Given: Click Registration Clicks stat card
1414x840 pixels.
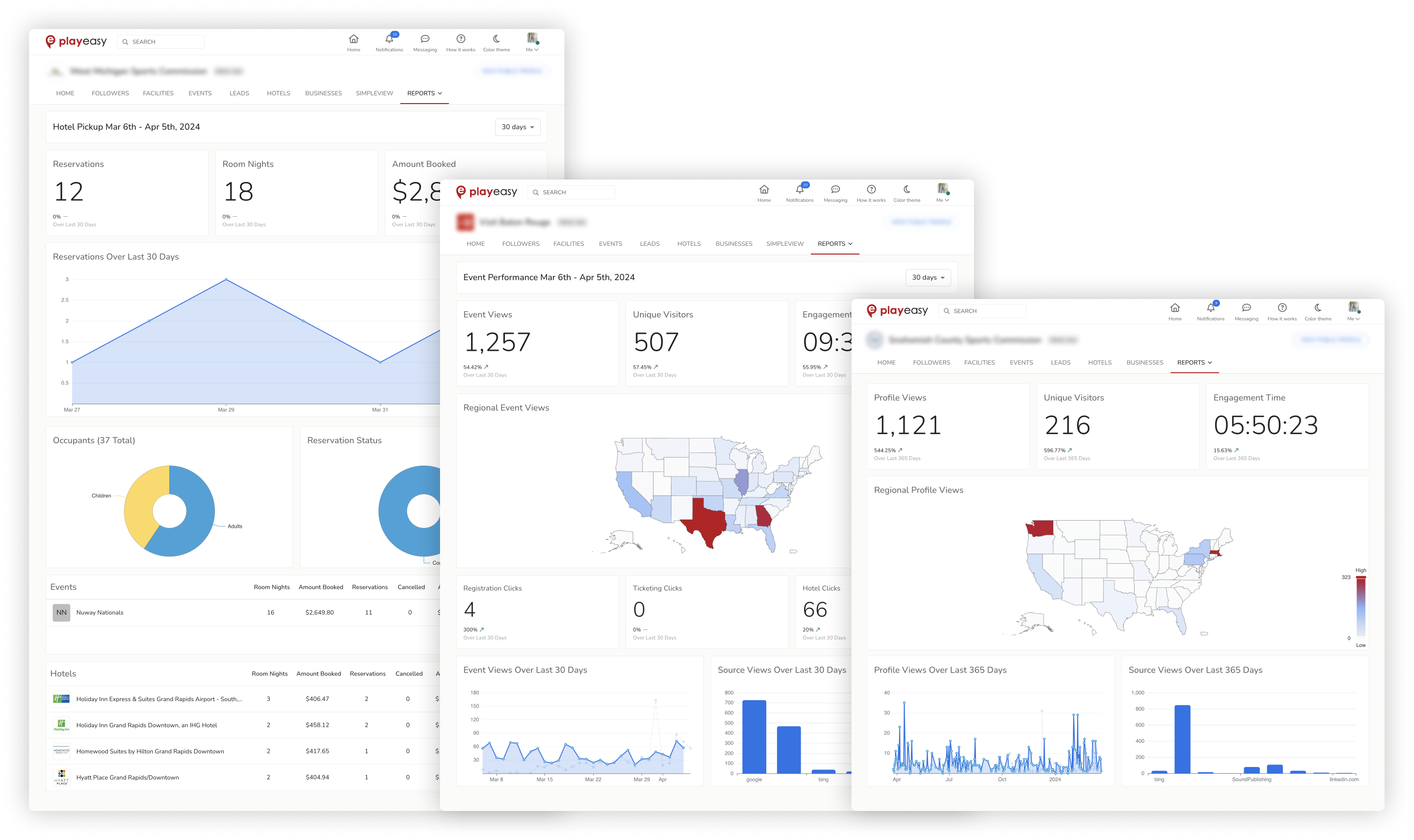Looking at the screenshot, I should (x=537, y=613).
